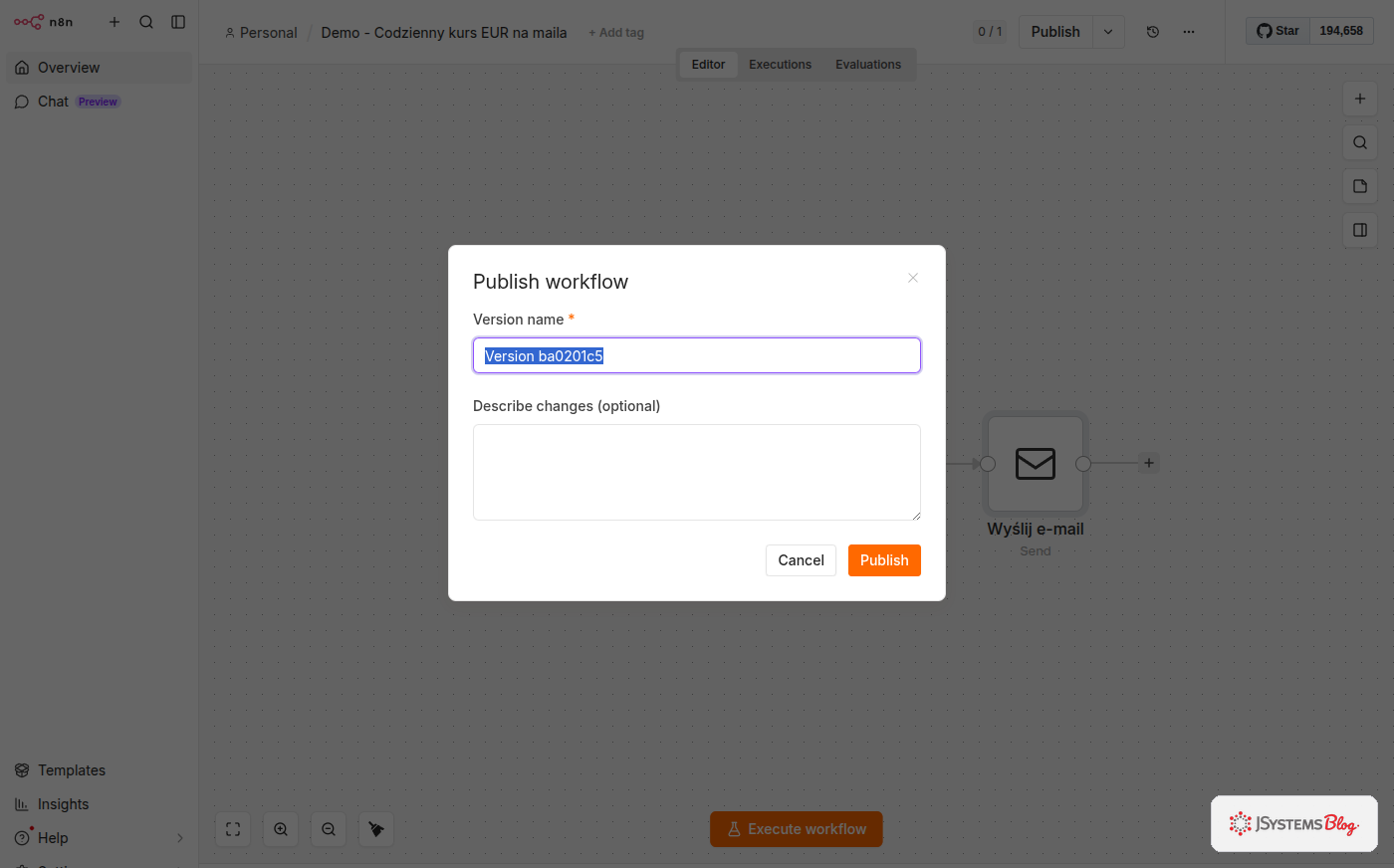Add a sticky note icon
The image size is (1394, 868).
coord(1360,186)
